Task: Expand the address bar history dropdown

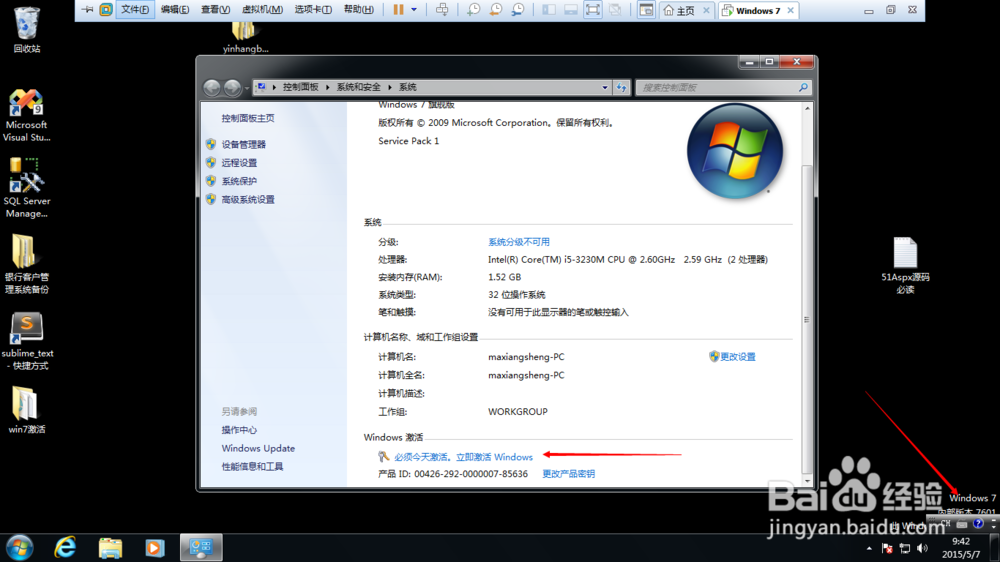Action: coord(605,87)
